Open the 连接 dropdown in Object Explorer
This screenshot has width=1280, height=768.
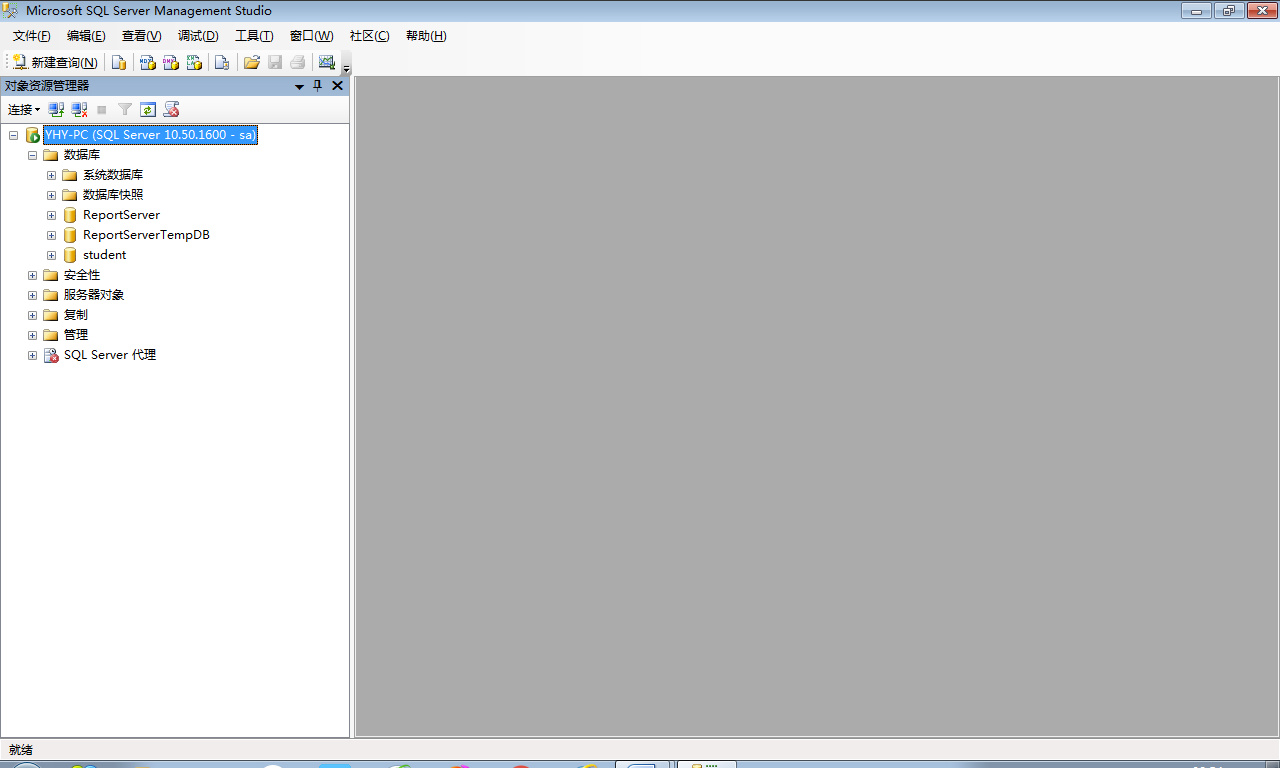(x=24, y=110)
